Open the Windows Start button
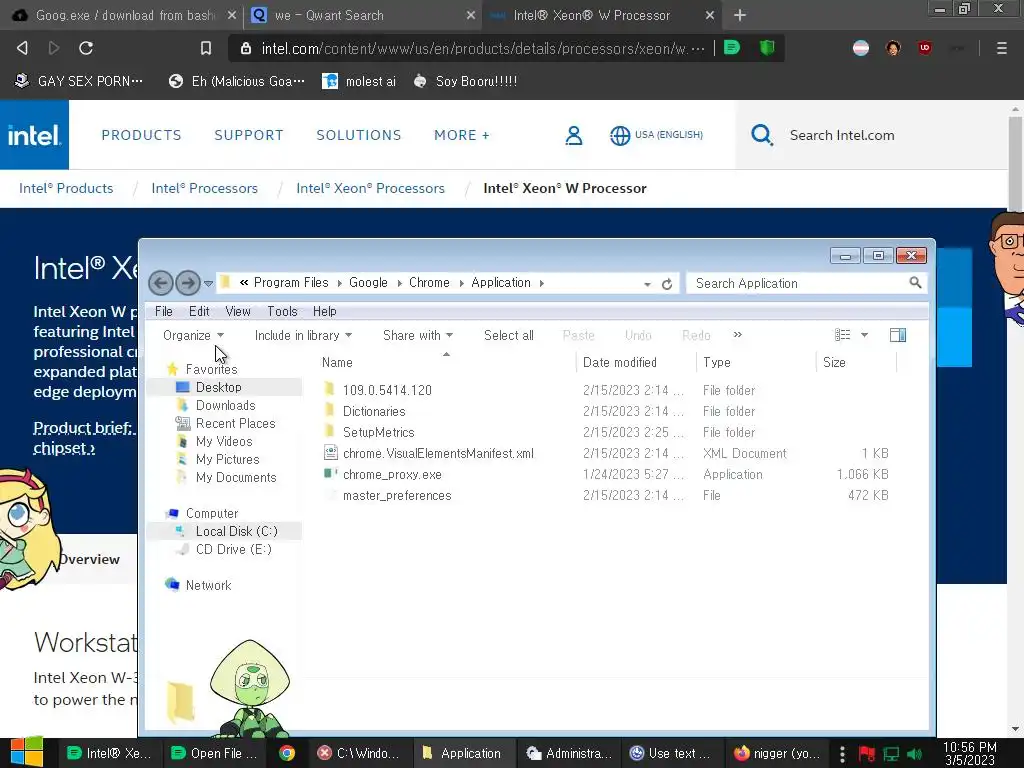Viewport: 1024px width, 768px height. pos(27,752)
